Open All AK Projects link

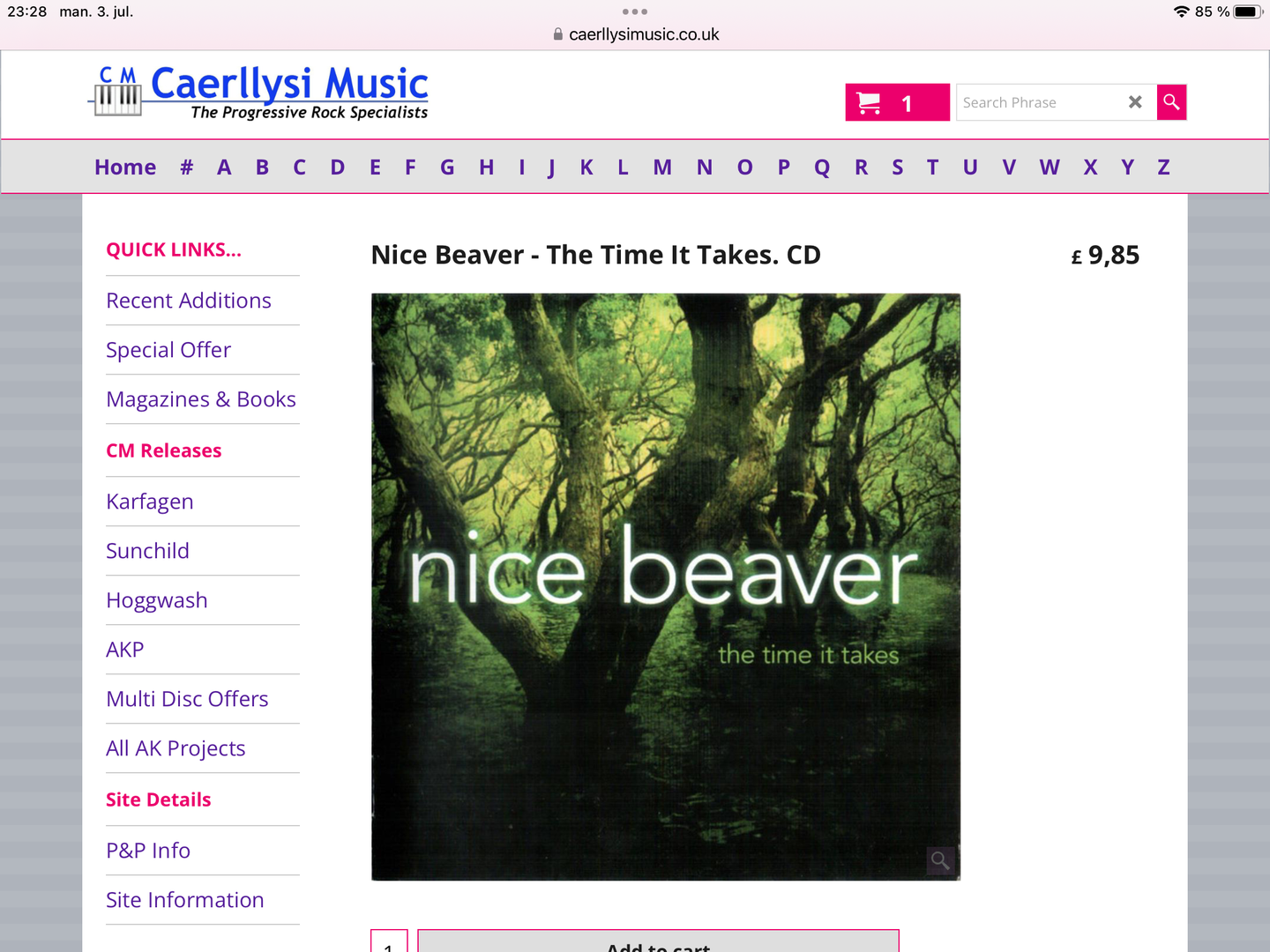(x=176, y=748)
